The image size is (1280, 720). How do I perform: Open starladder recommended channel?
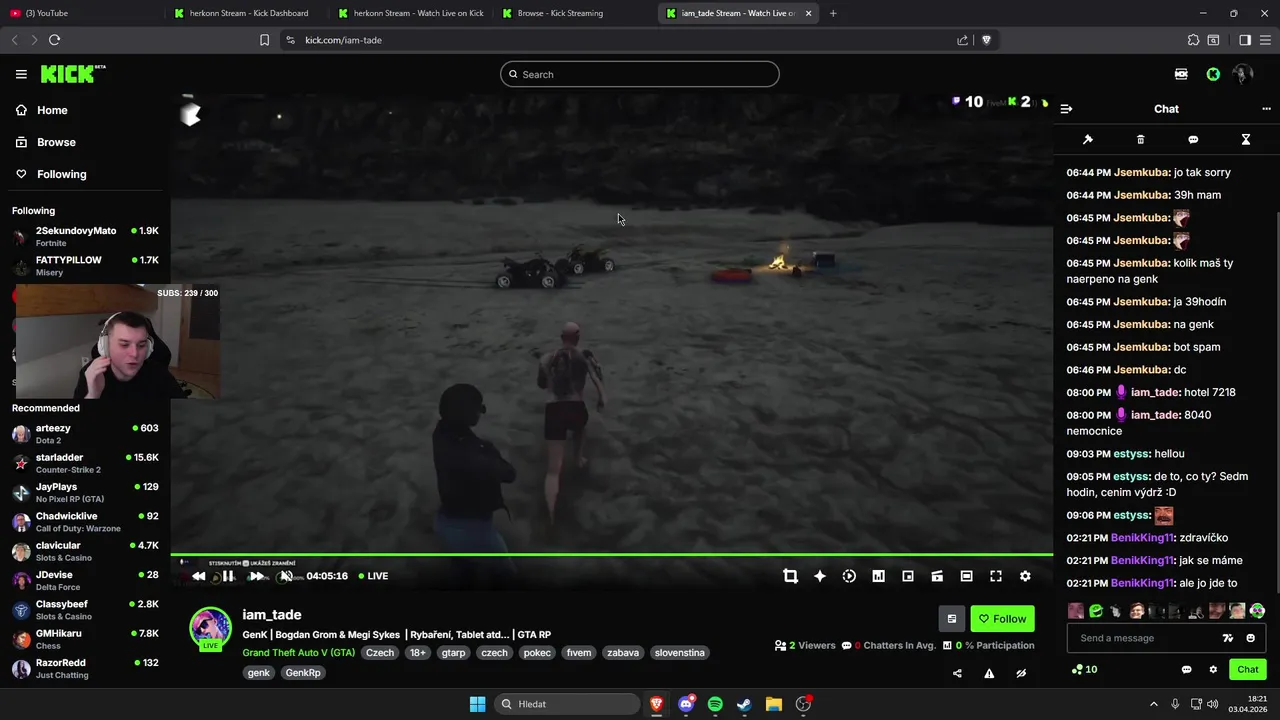point(85,463)
